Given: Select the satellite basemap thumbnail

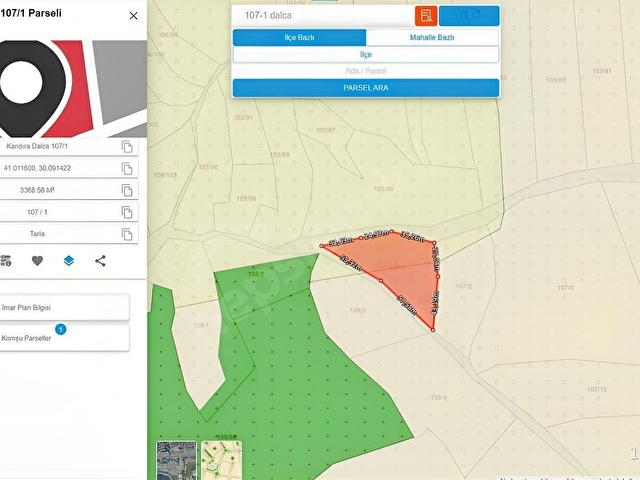Looking at the screenshot, I should 176,460.
